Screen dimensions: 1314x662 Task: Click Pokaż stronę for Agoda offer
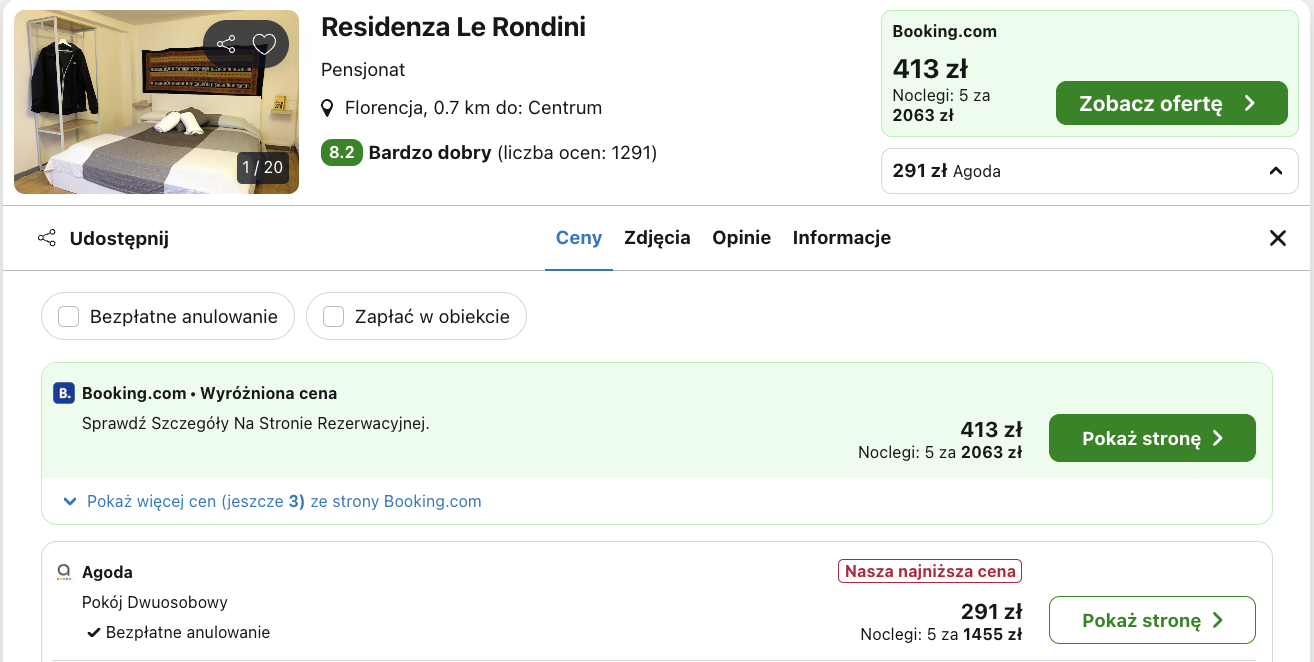coord(1152,620)
